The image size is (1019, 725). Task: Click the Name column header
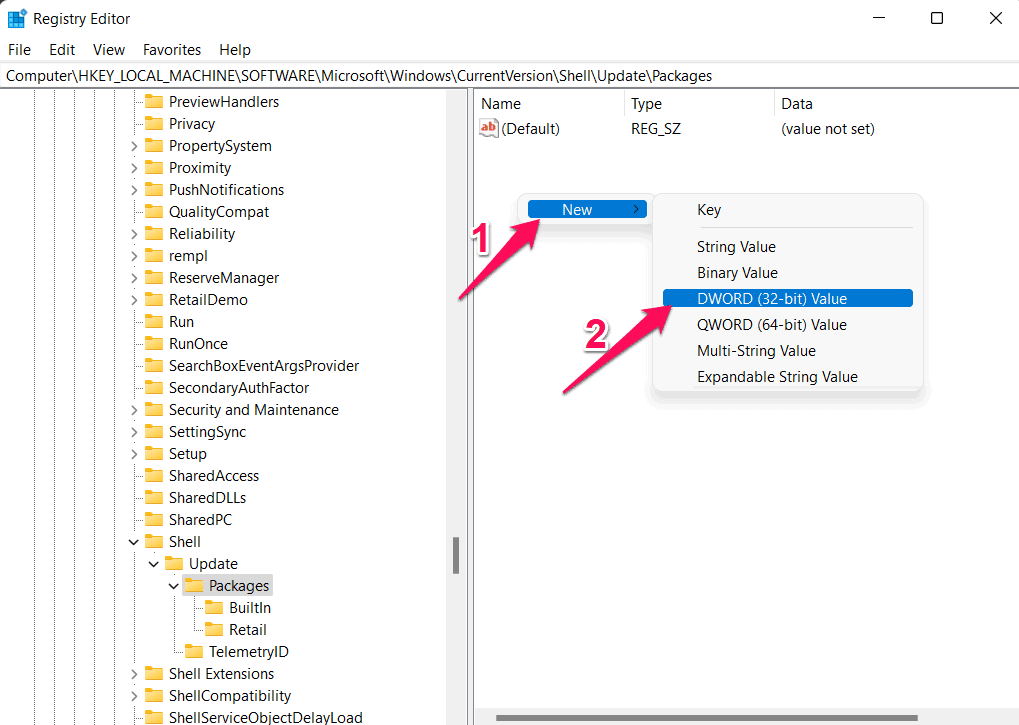coord(501,104)
